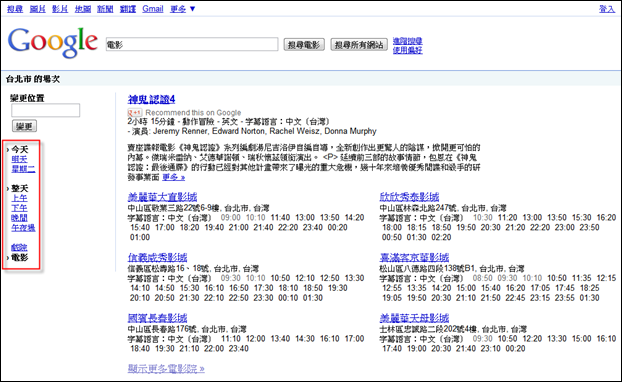Open the 使用偏好 link
622x382 pixels.
[407, 50]
